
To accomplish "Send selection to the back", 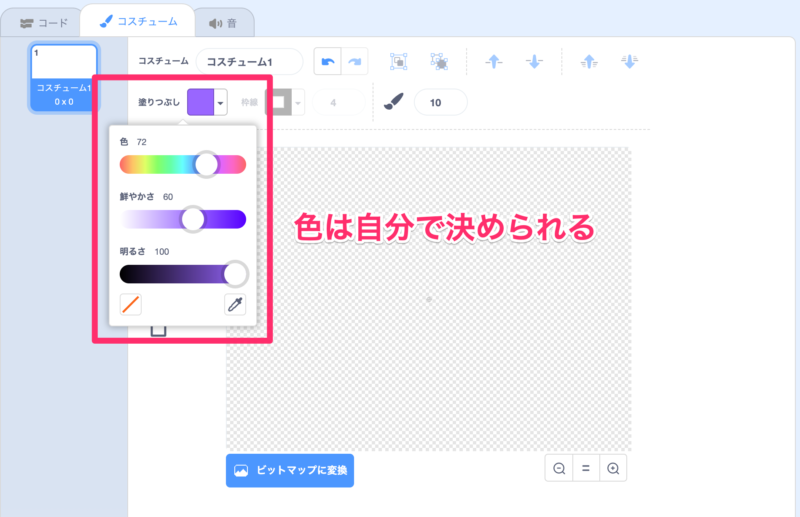I will click(629, 62).
